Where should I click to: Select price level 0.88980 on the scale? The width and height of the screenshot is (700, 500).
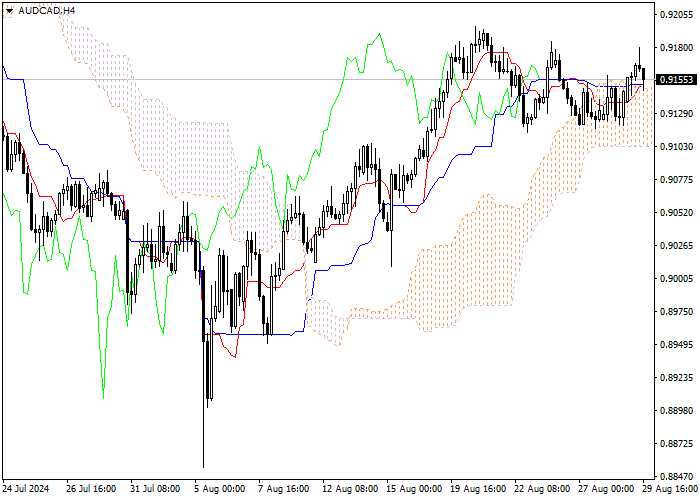pos(677,411)
